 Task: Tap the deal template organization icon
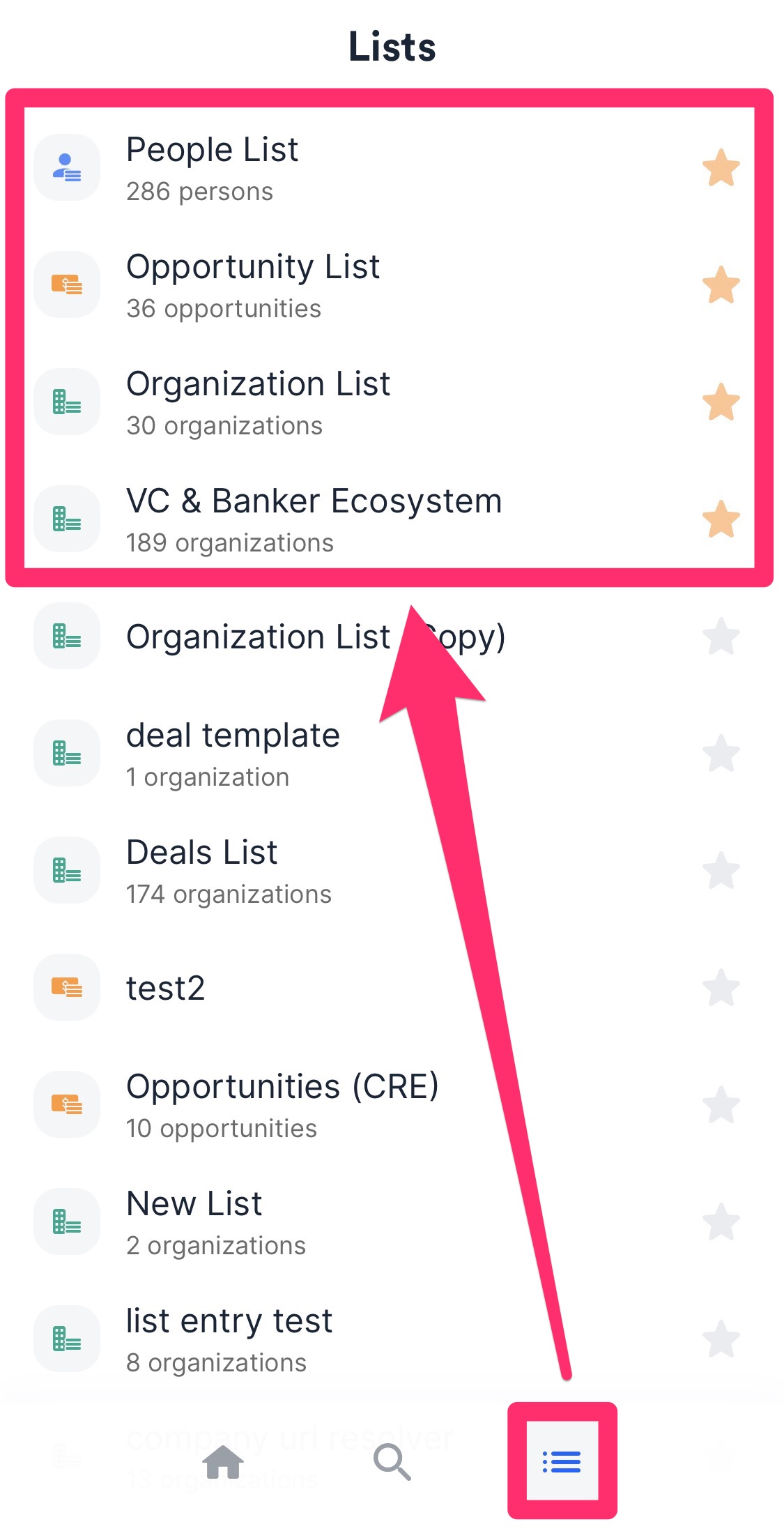66,752
